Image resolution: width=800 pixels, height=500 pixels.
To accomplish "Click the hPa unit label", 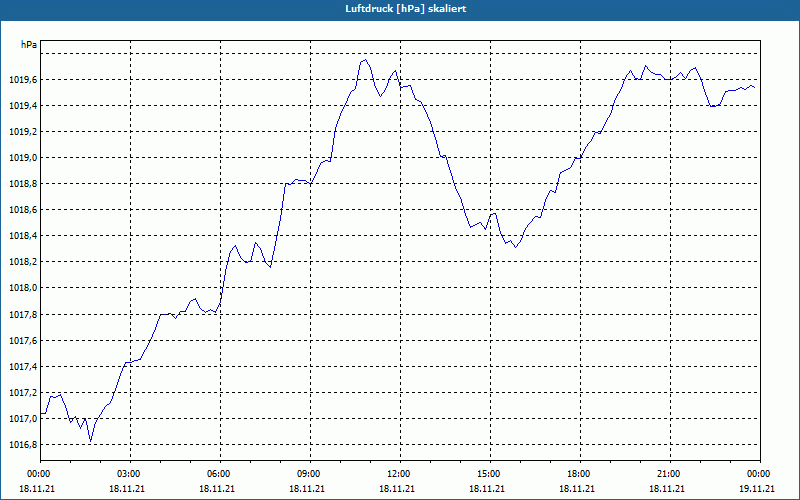I will point(29,44).
